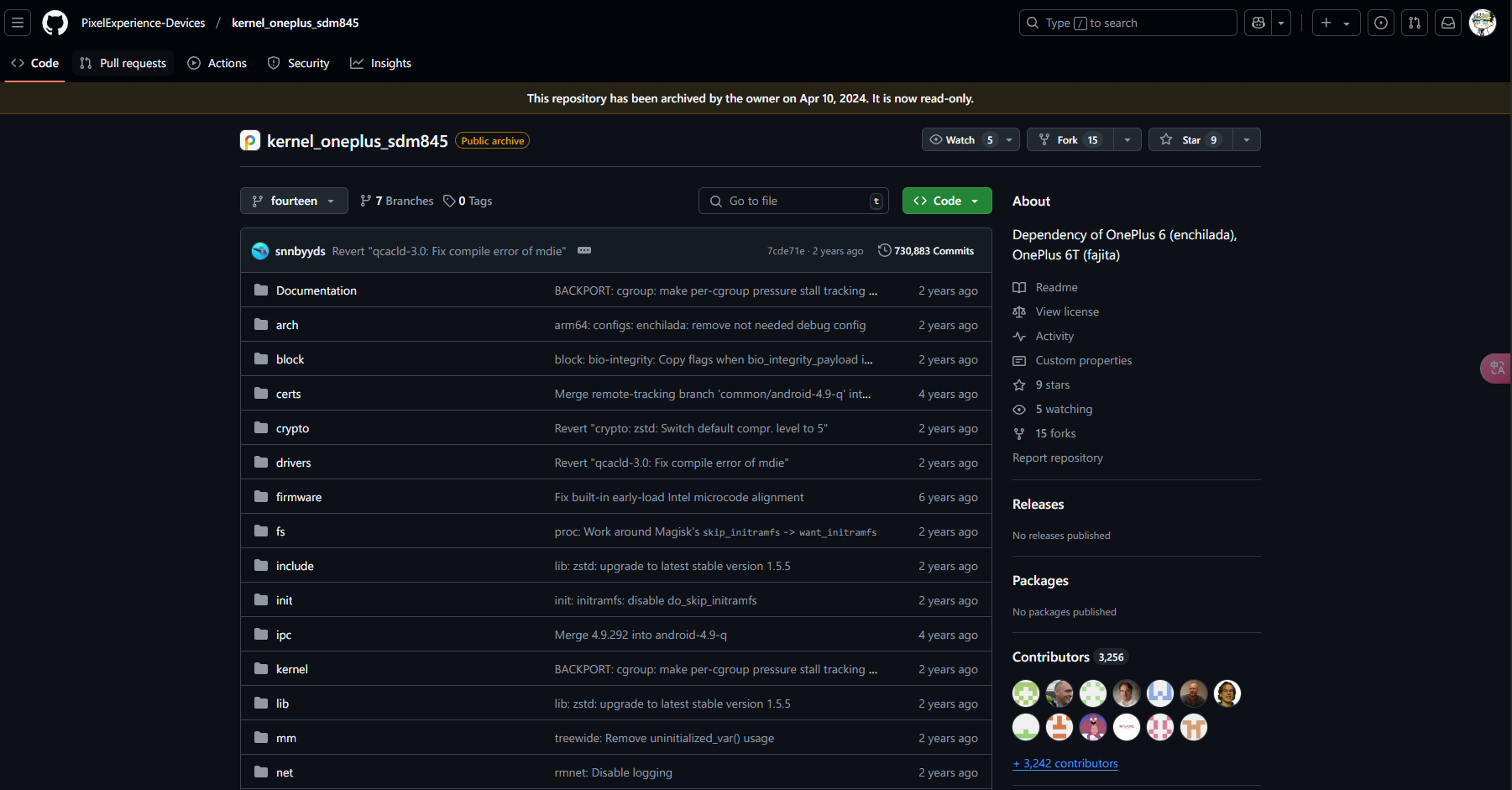
Task: Open 5 watching link
Action: 1053,409
